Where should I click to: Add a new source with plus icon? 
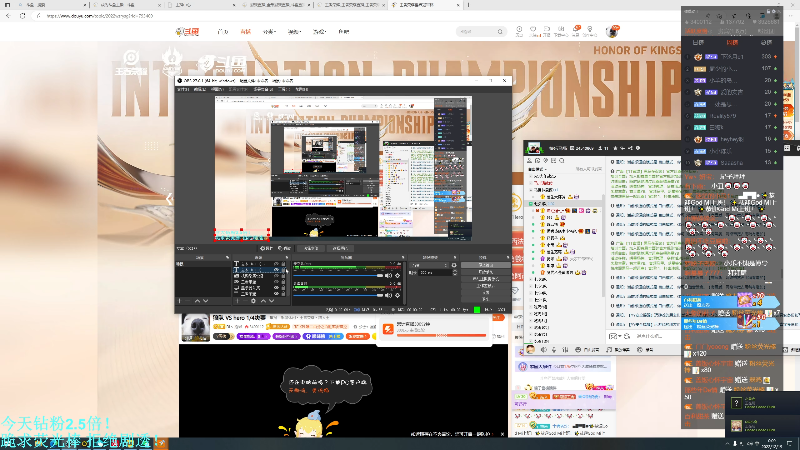coord(237,301)
